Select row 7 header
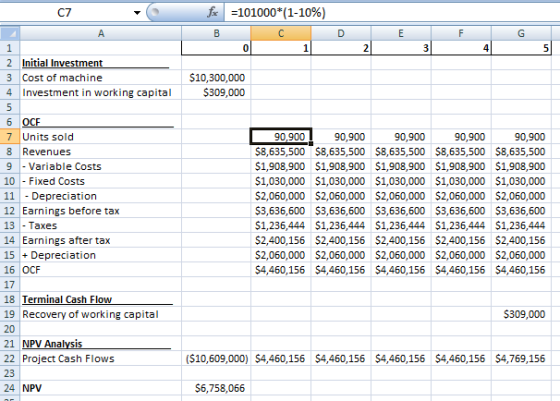Image resolution: width=560 pixels, height=401 pixels. pos(10,137)
